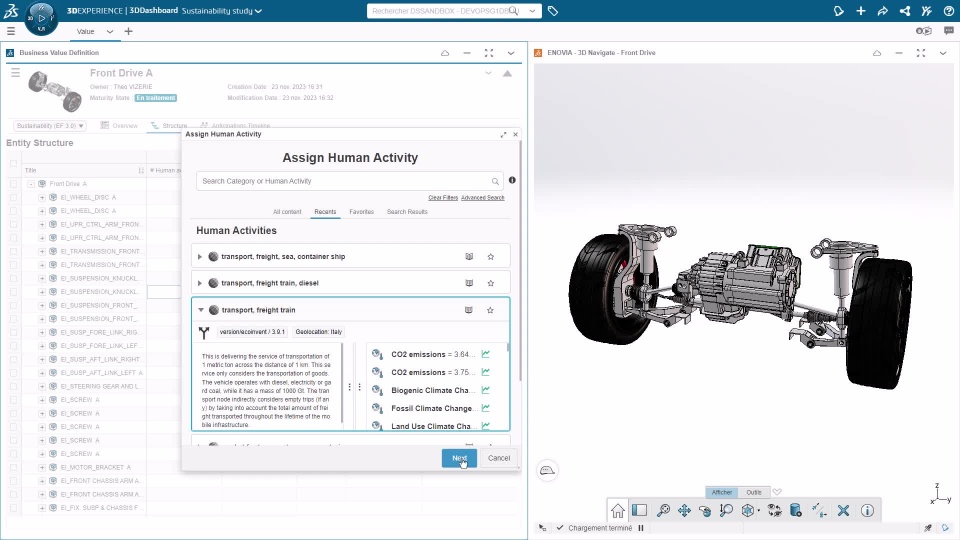Open the add (plus) menu in top bar
Screen dimensions: 960x540
861,11
